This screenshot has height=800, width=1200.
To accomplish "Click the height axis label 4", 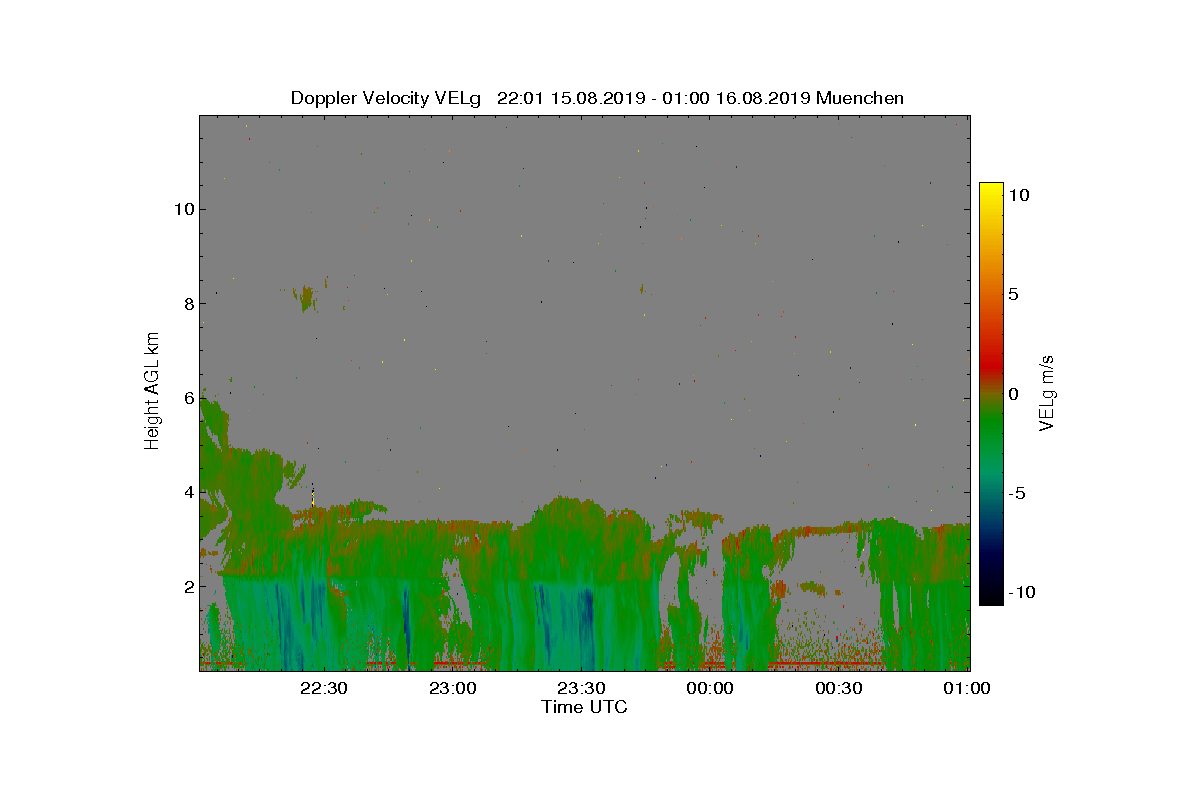I will (187, 491).
